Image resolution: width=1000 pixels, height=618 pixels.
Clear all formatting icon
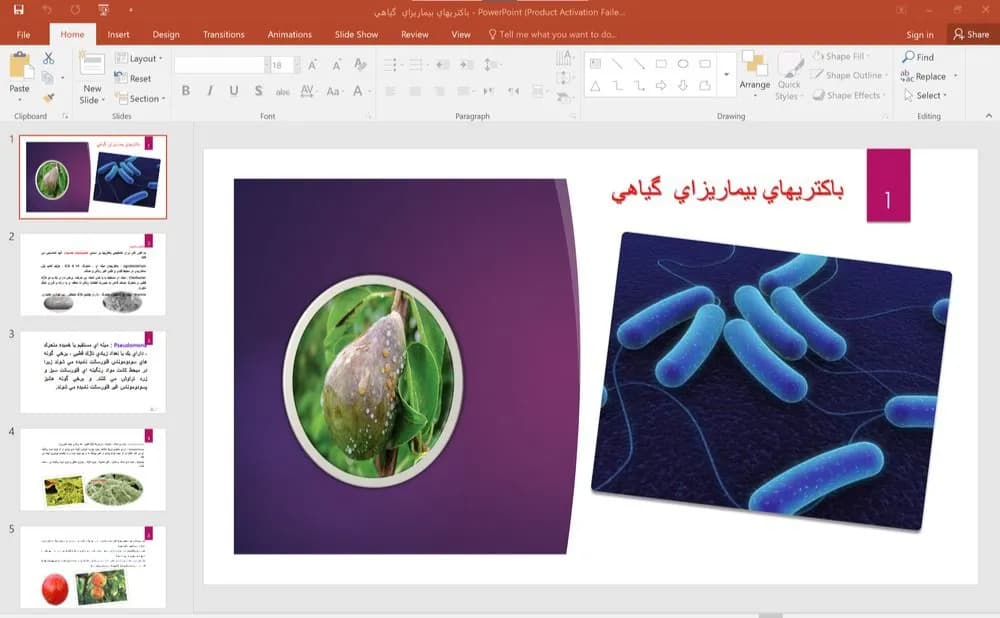pos(360,64)
